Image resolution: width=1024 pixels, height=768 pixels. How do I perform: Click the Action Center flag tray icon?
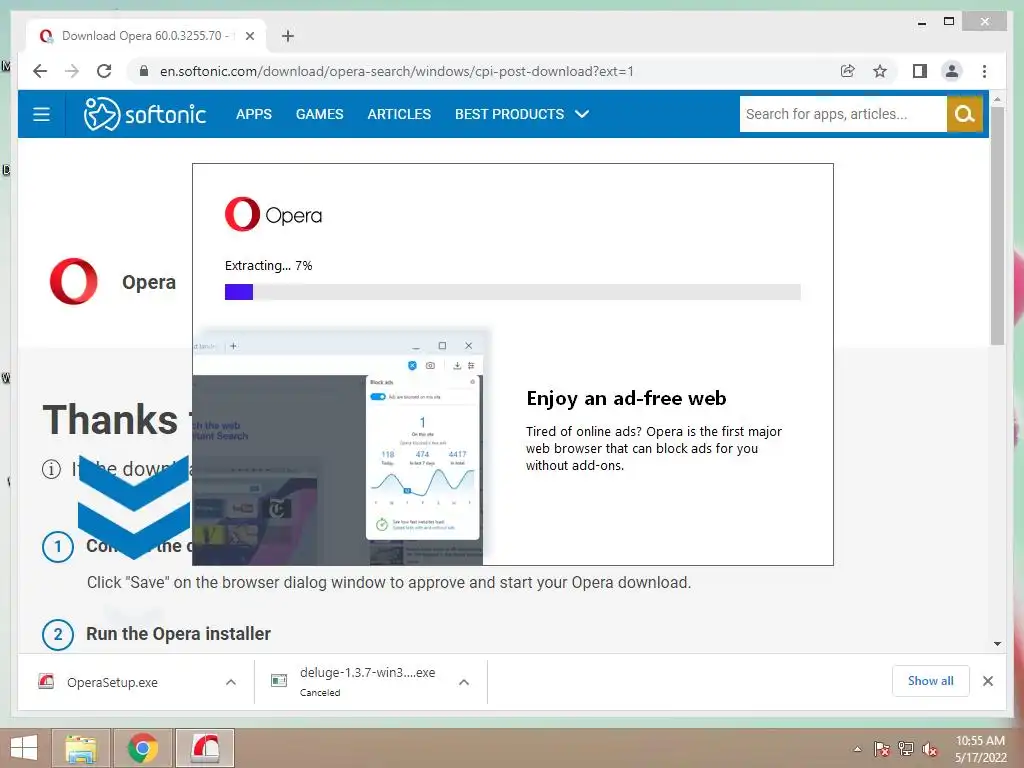[882, 749]
